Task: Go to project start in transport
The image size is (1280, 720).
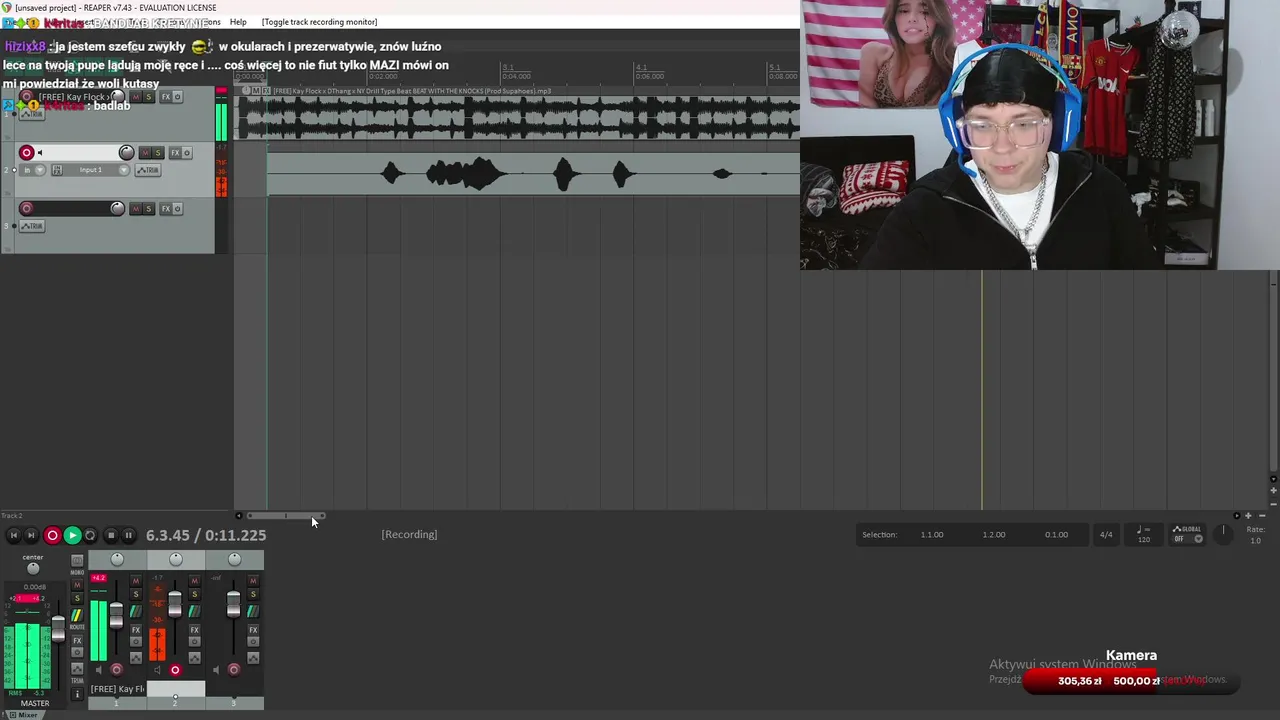Action: pyautogui.click(x=13, y=535)
